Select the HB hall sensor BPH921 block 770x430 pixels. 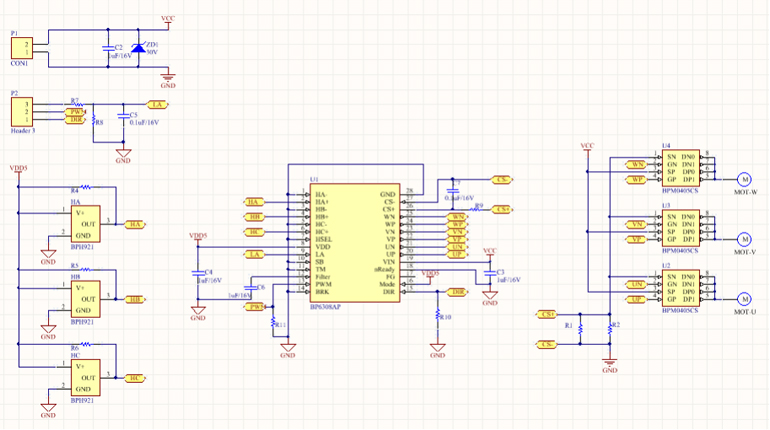coord(88,299)
